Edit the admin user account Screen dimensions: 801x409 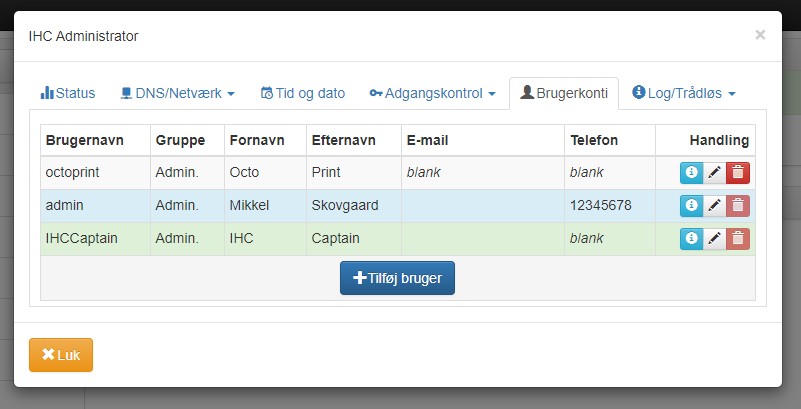pos(714,206)
